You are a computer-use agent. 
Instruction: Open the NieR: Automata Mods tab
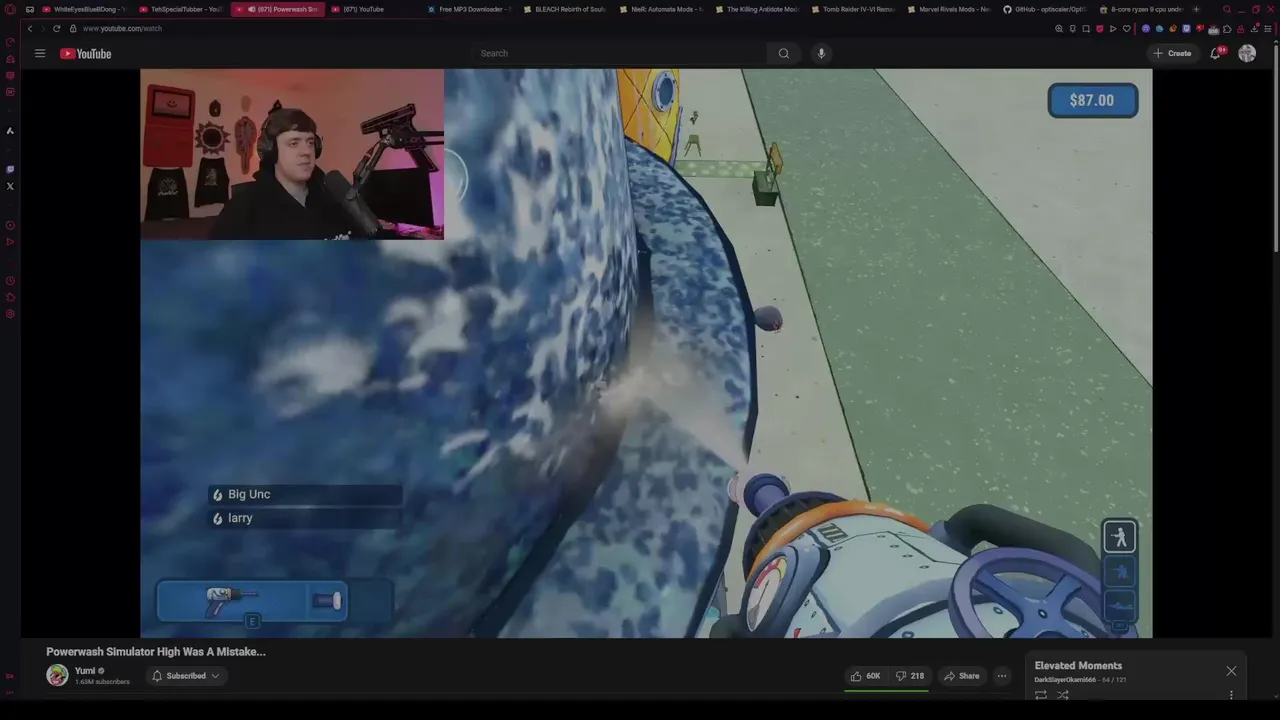point(660,9)
